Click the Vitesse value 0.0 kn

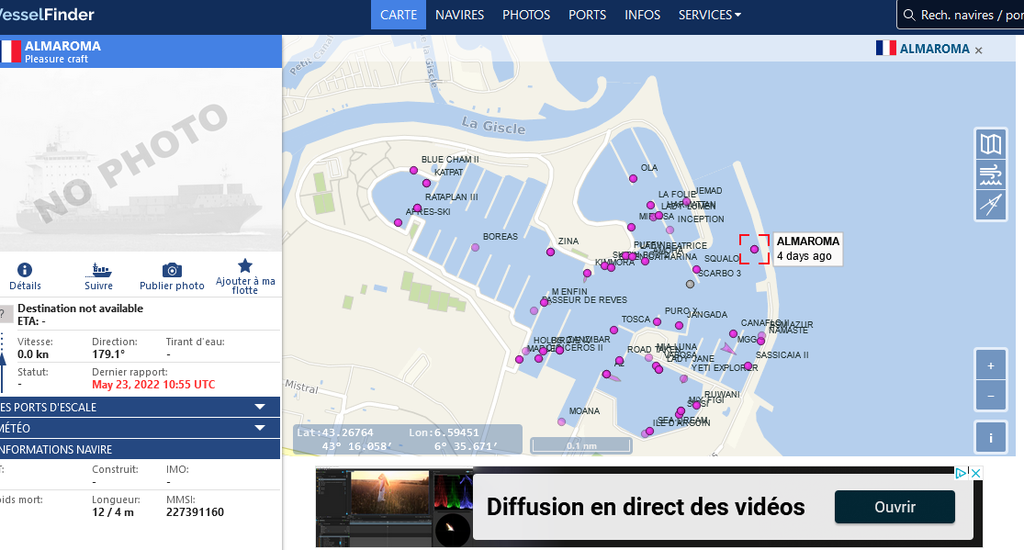[x=33, y=354]
